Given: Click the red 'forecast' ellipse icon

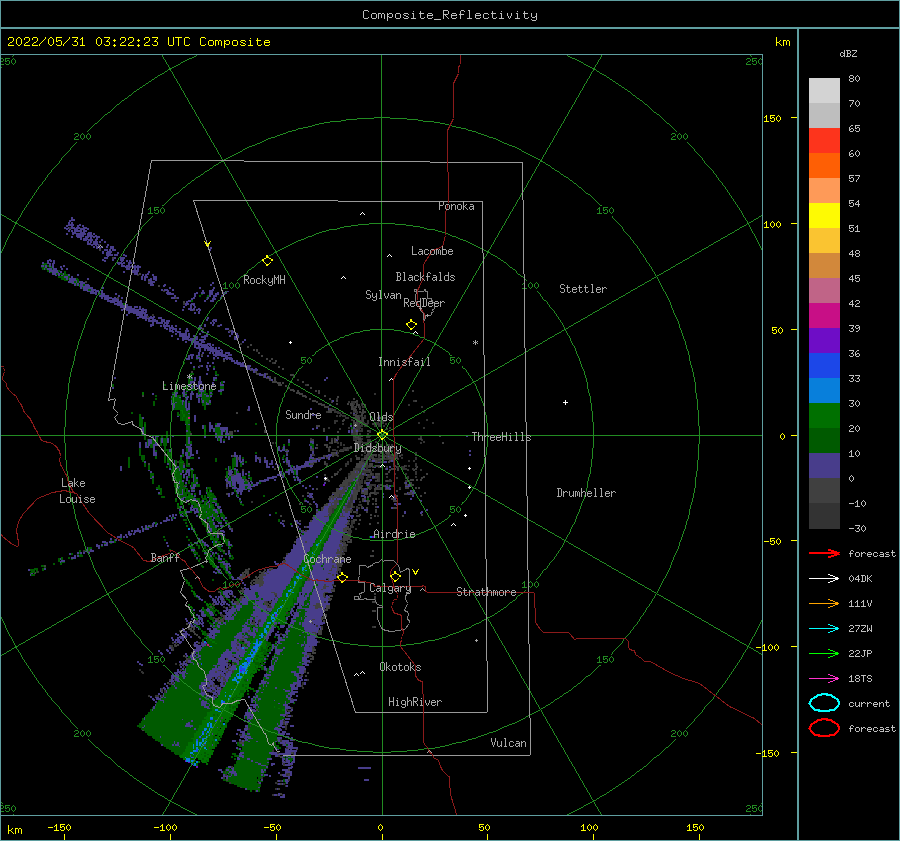Looking at the screenshot, I should pos(824,728).
